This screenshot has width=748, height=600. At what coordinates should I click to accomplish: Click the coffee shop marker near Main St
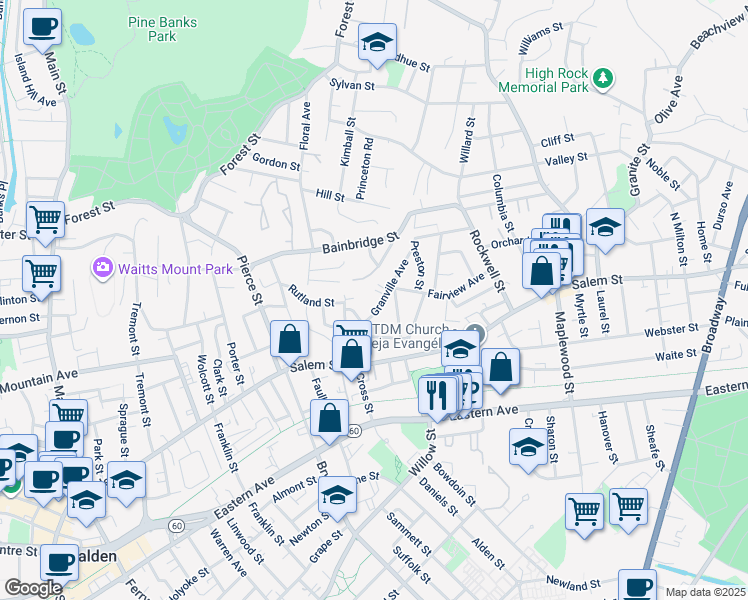[42, 28]
